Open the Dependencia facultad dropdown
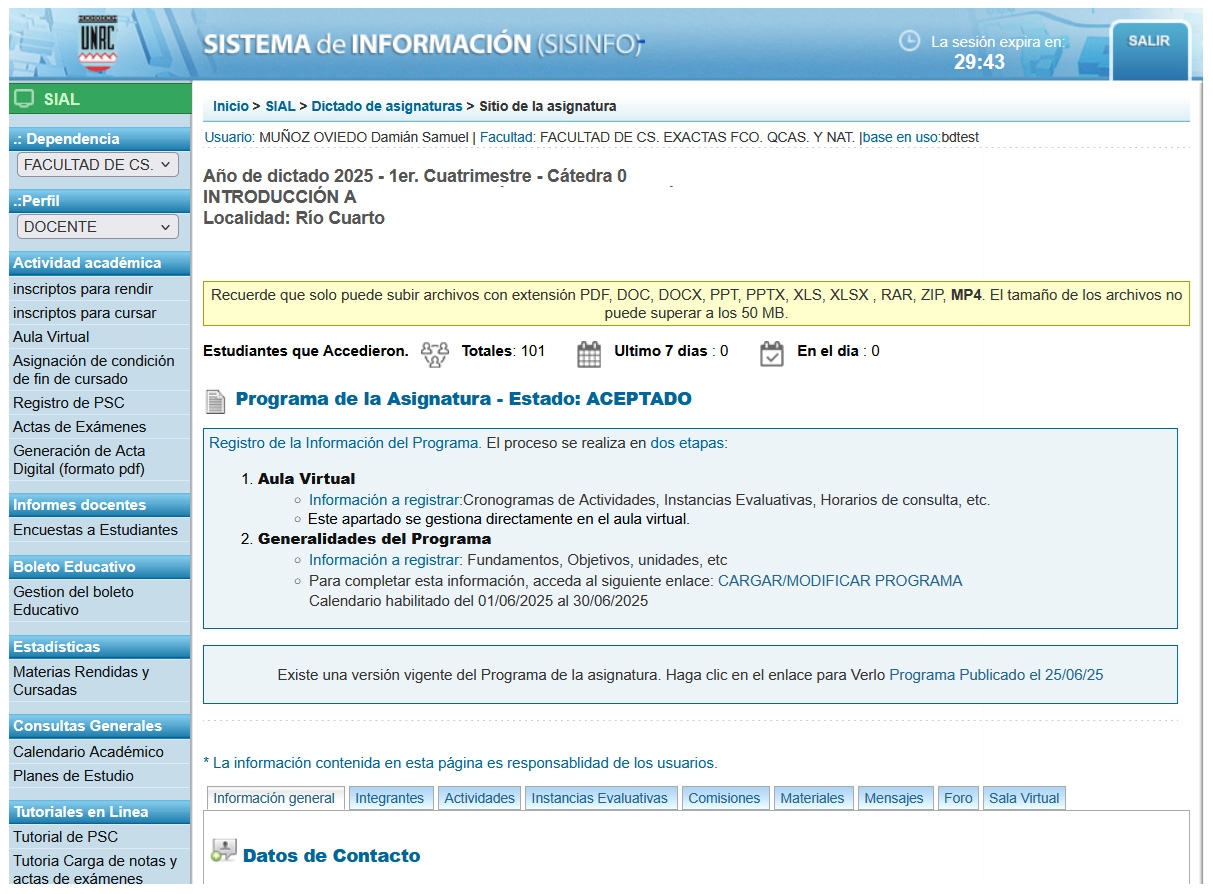The image size is (1213, 894). (x=97, y=165)
